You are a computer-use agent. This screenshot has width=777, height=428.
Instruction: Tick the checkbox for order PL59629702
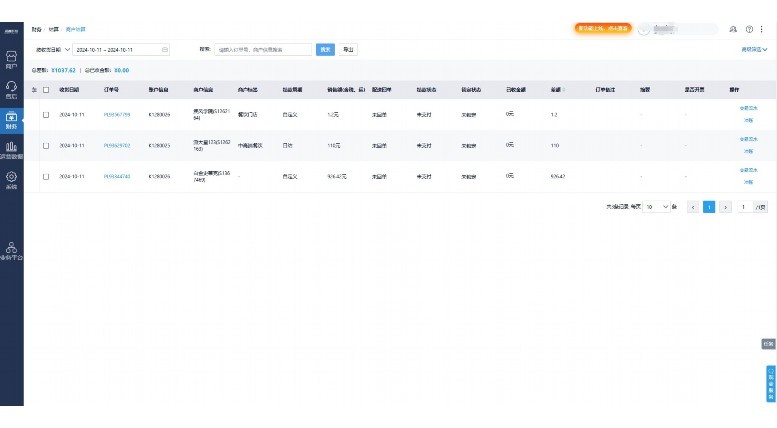(x=46, y=146)
